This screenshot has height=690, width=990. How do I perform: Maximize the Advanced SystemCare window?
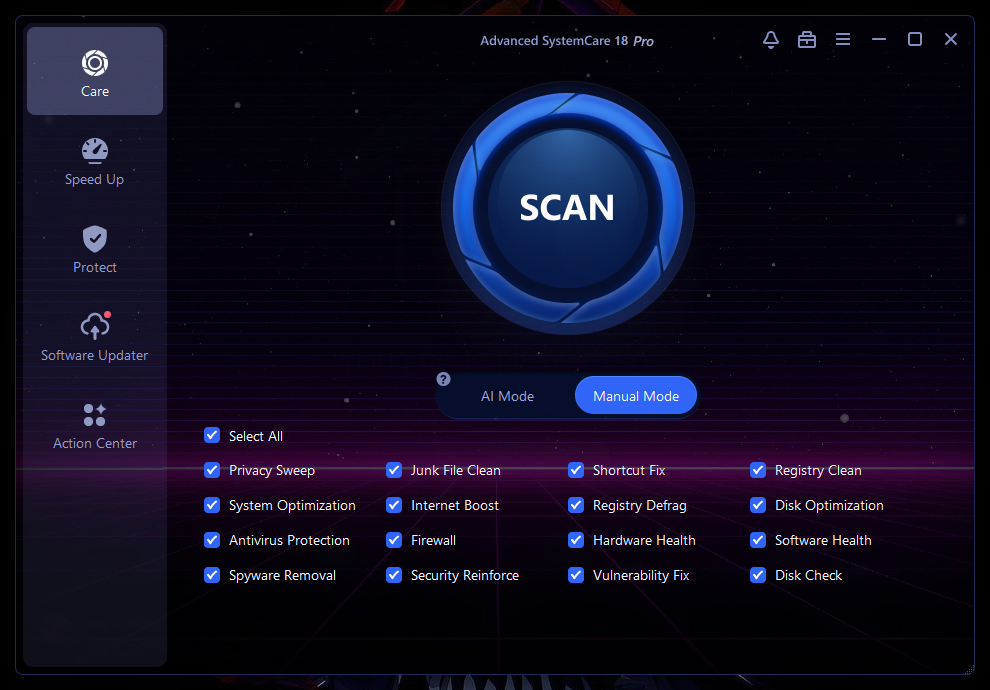(x=915, y=40)
